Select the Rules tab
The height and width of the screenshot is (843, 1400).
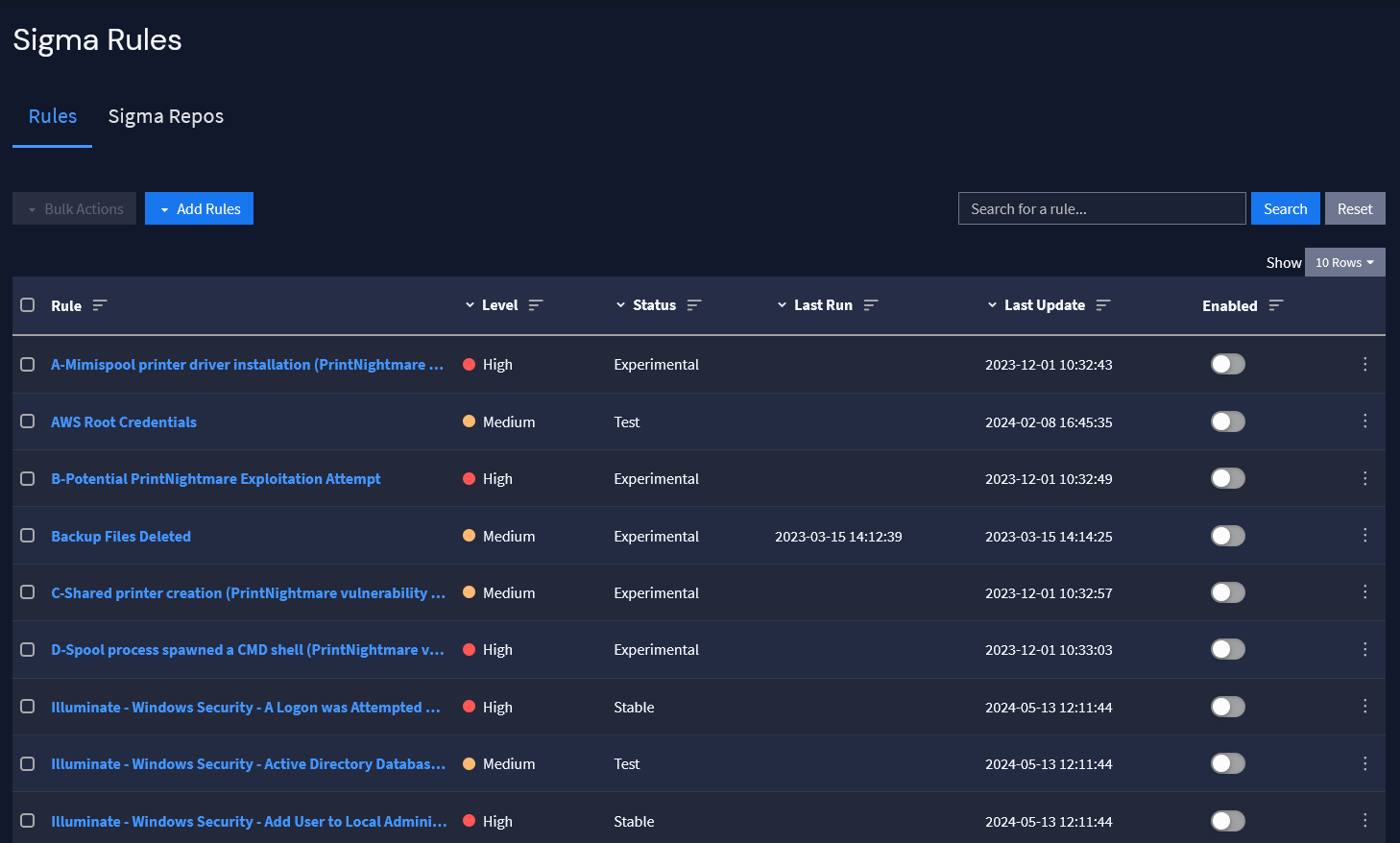coord(53,116)
